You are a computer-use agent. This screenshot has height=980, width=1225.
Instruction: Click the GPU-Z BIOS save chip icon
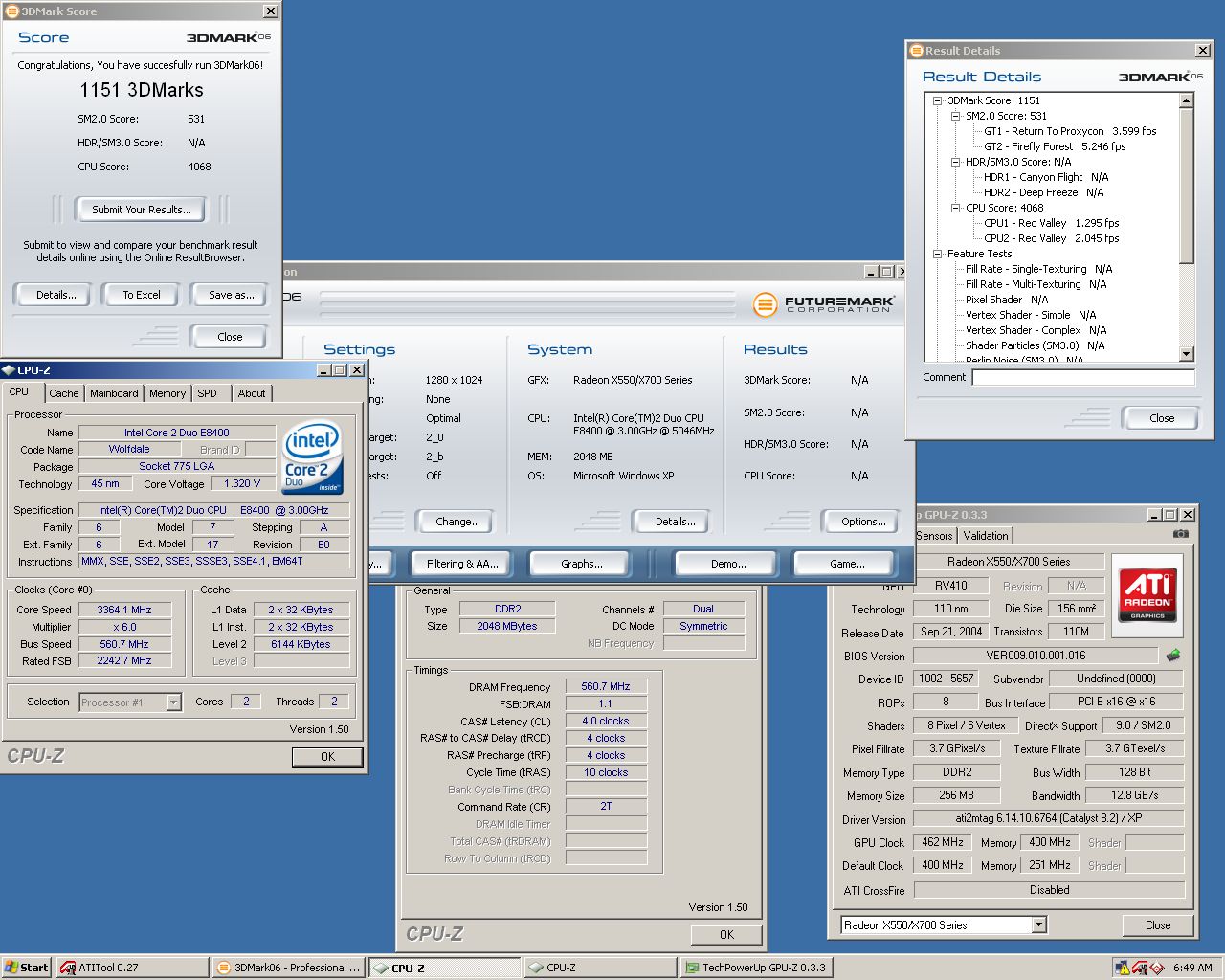click(x=1173, y=656)
